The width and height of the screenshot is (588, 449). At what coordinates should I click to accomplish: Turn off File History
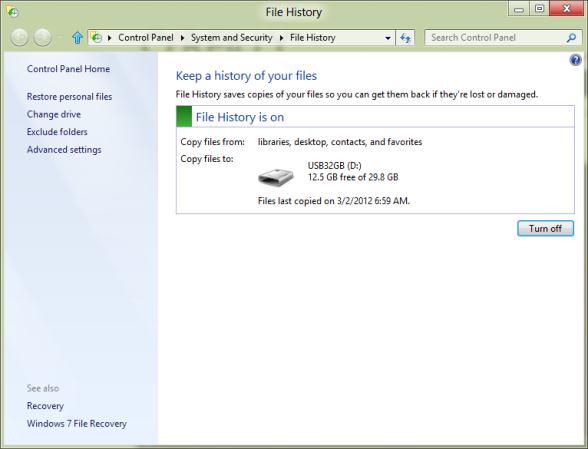[x=545, y=228]
